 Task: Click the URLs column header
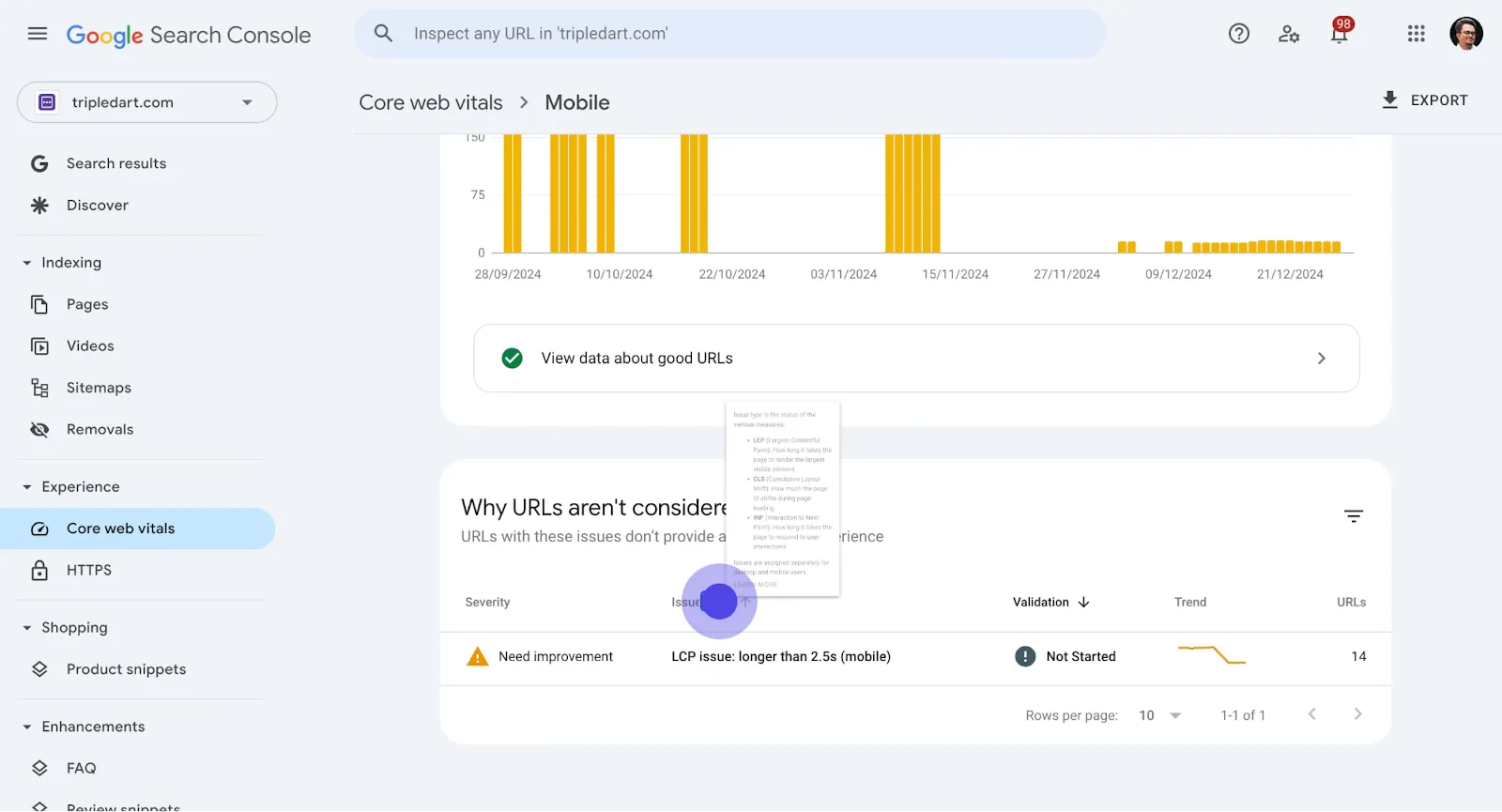[x=1352, y=603]
